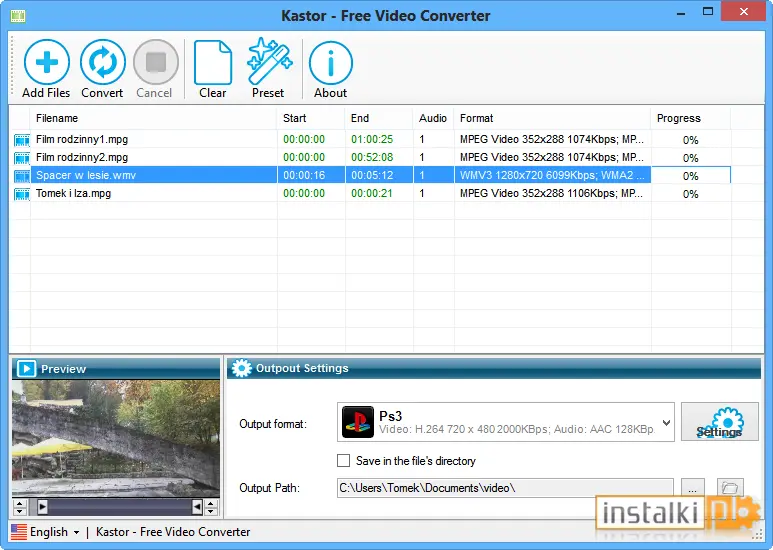Sort by the Filename column header
The height and width of the screenshot is (550, 773).
[153, 118]
